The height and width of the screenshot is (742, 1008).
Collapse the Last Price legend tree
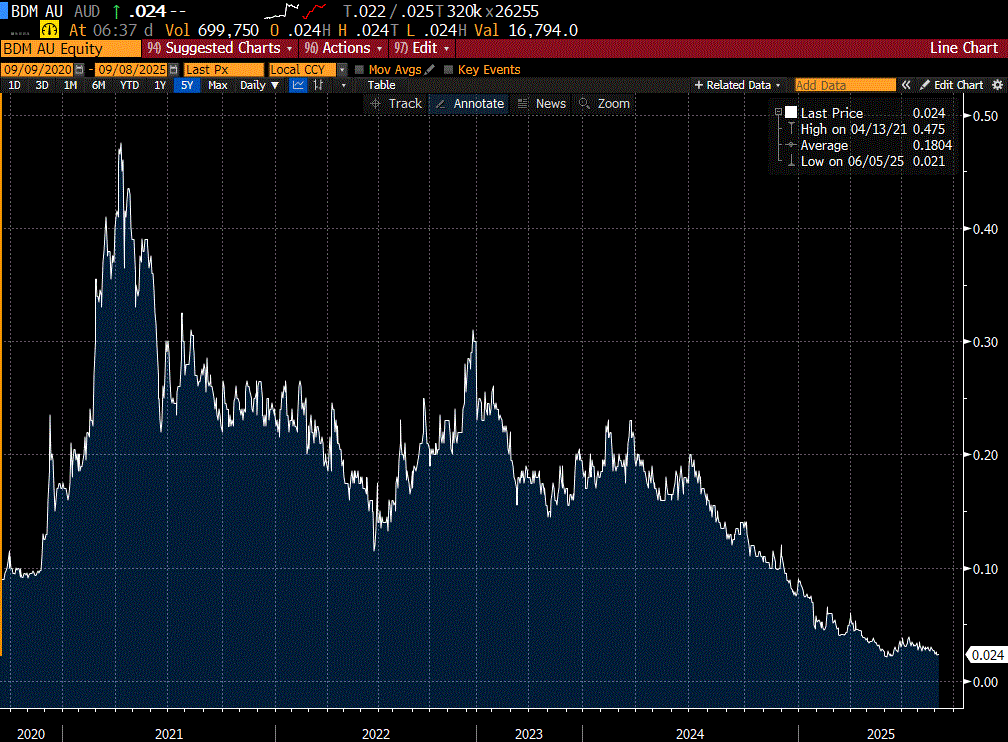click(x=778, y=113)
